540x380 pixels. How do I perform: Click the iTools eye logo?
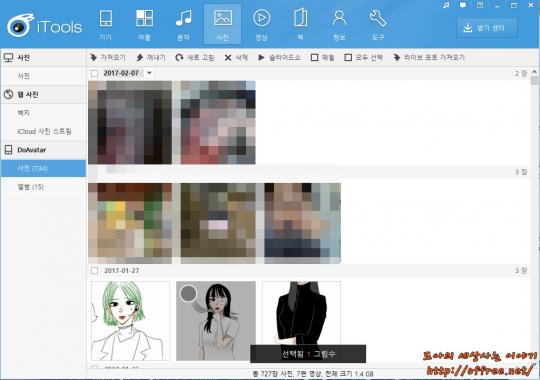[x=21, y=25]
